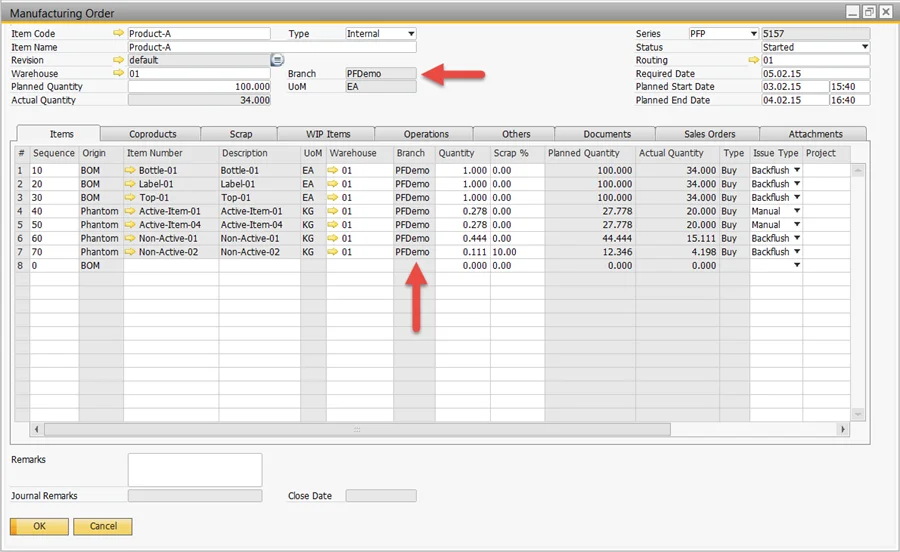This screenshot has width=900, height=552.
Task: Open the link arrow for Active-Item-01
Action: 130,211
